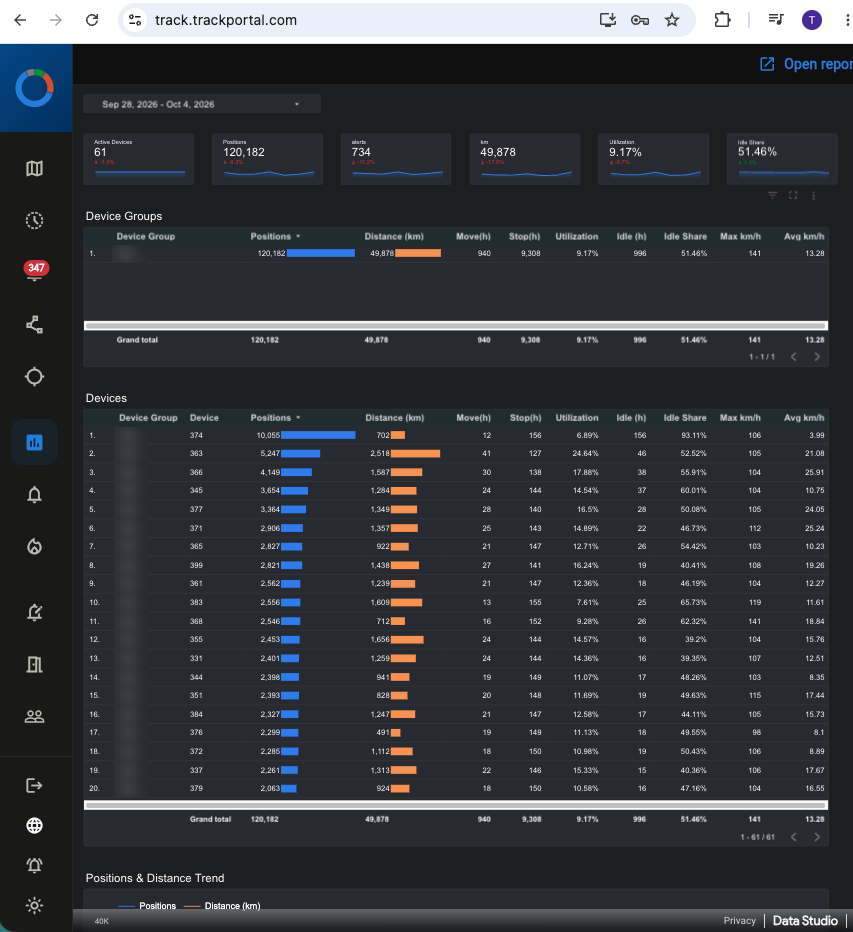Click the Open report link

[806, 64]
